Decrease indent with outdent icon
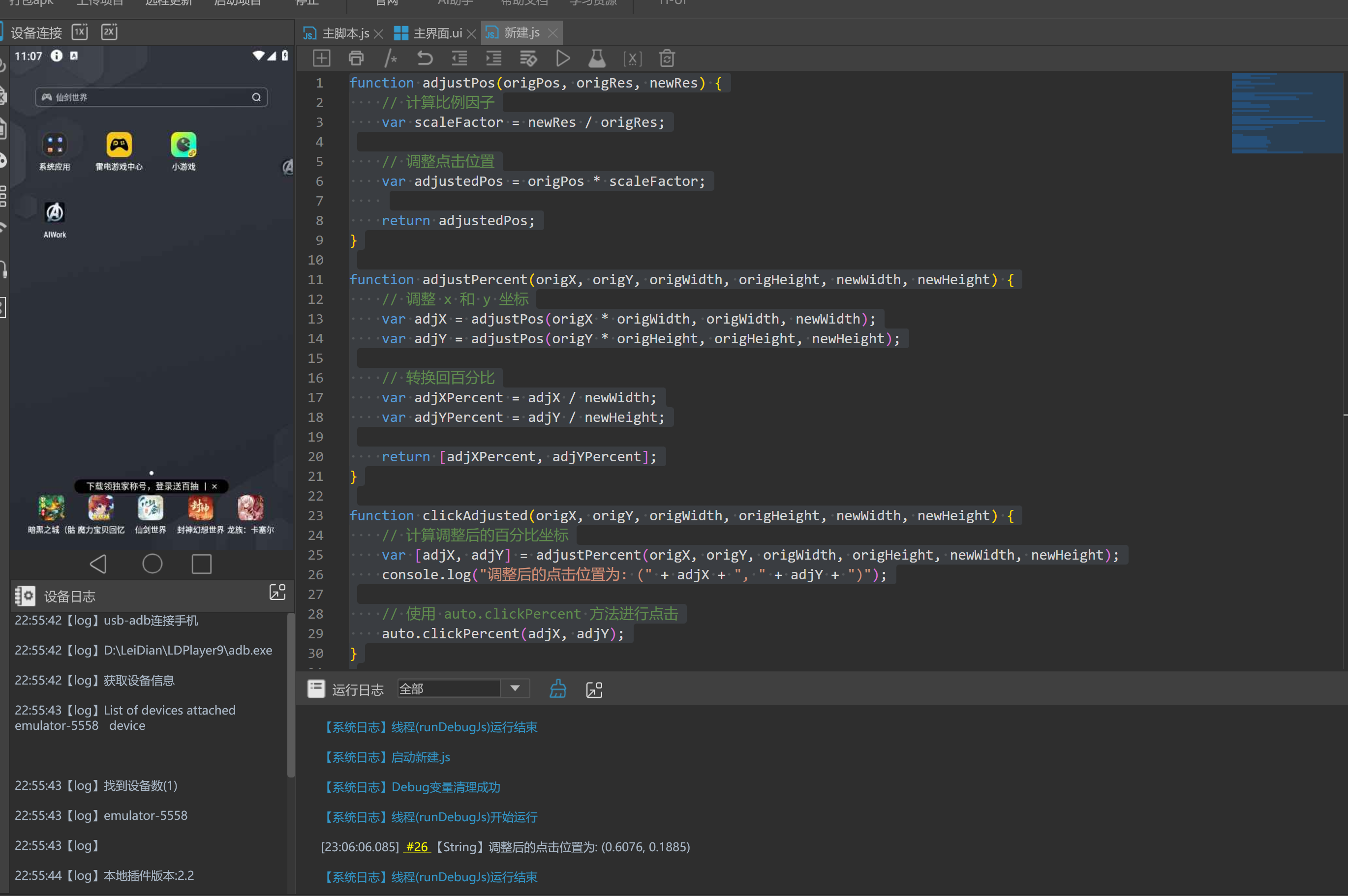Viewport: 1348px width, 896px height. click(x=459, y=59)
